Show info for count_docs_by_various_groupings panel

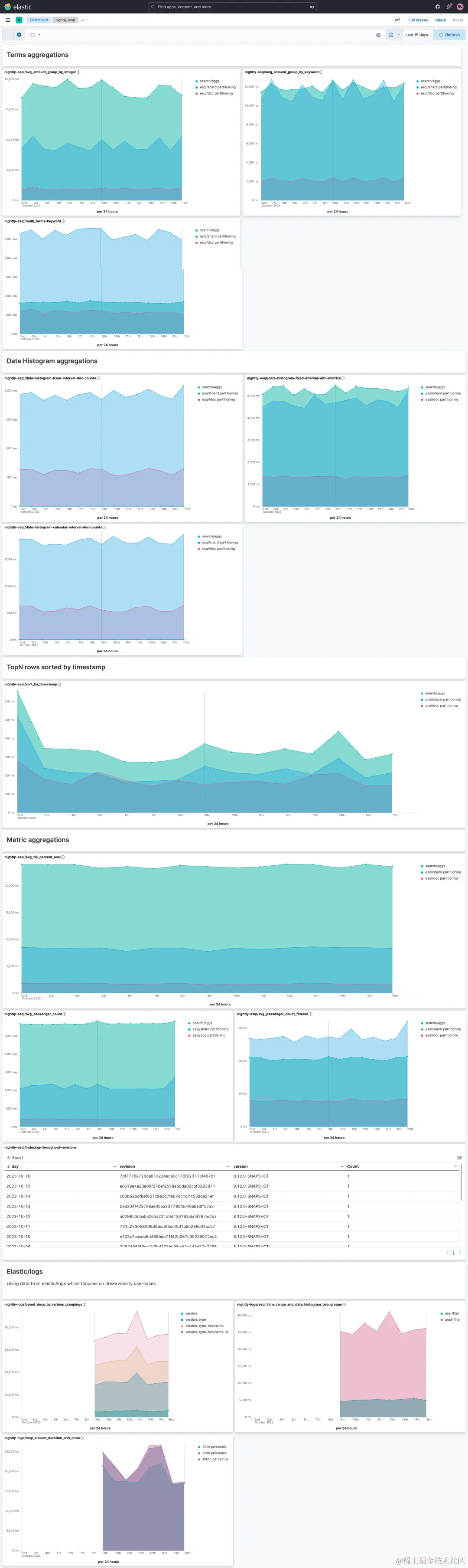(84, 1304)
